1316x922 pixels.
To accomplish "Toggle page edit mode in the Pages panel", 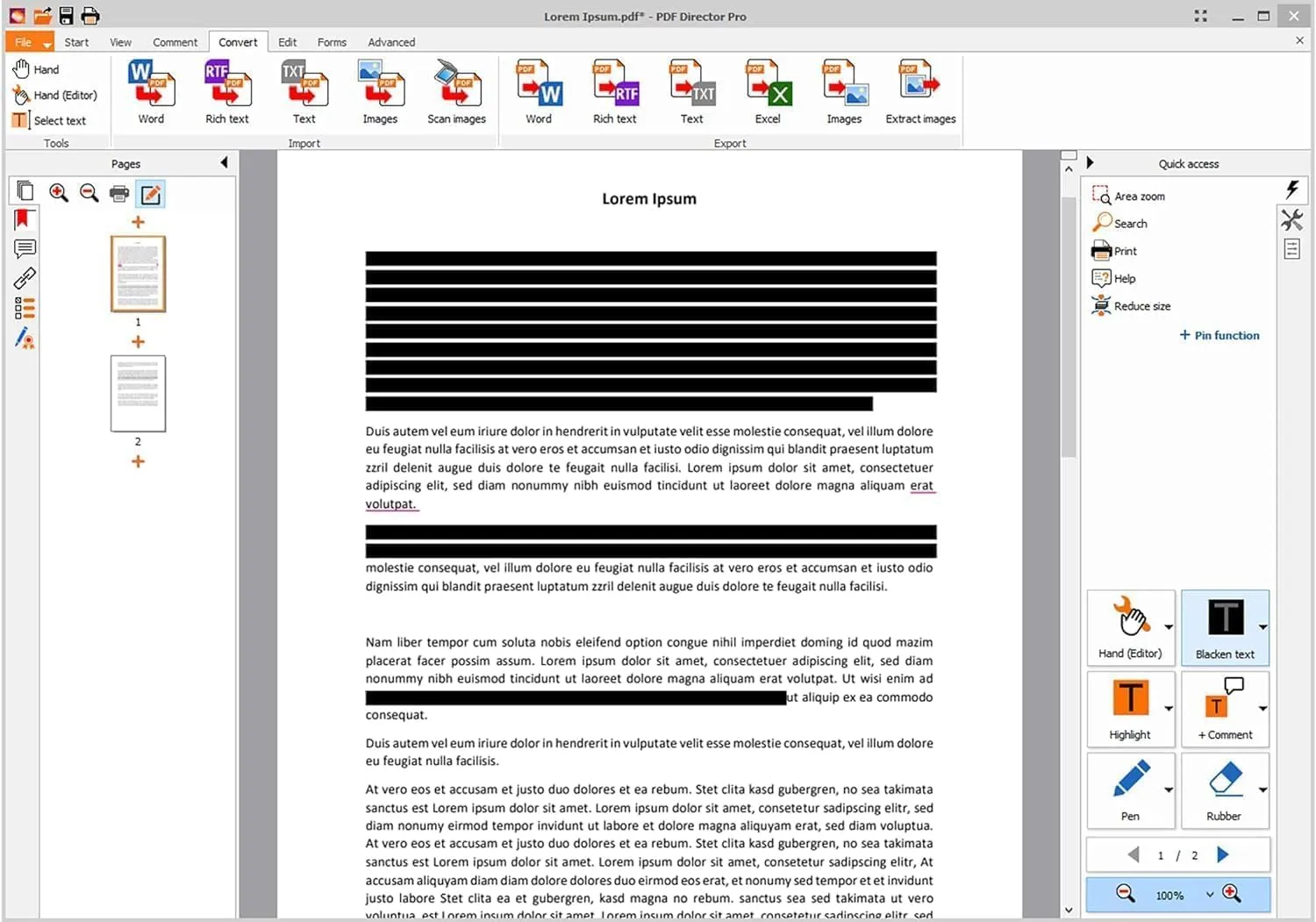I will (x=150, y=194).
